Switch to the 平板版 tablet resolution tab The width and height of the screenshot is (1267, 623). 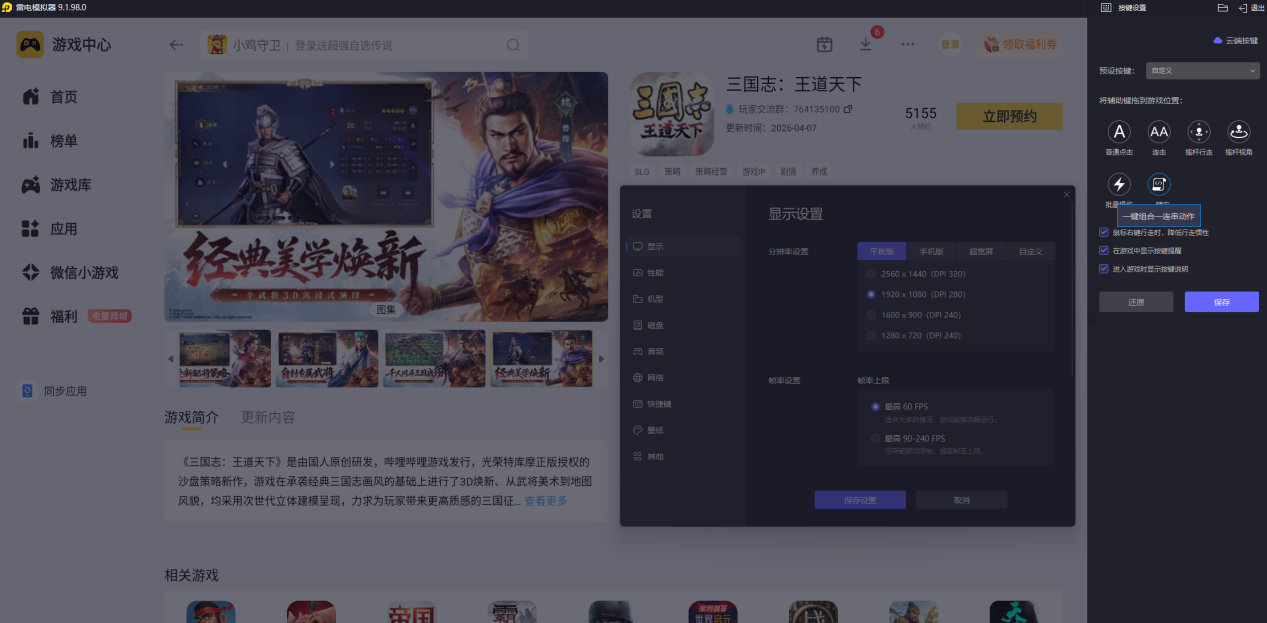(x=882, y=251)
